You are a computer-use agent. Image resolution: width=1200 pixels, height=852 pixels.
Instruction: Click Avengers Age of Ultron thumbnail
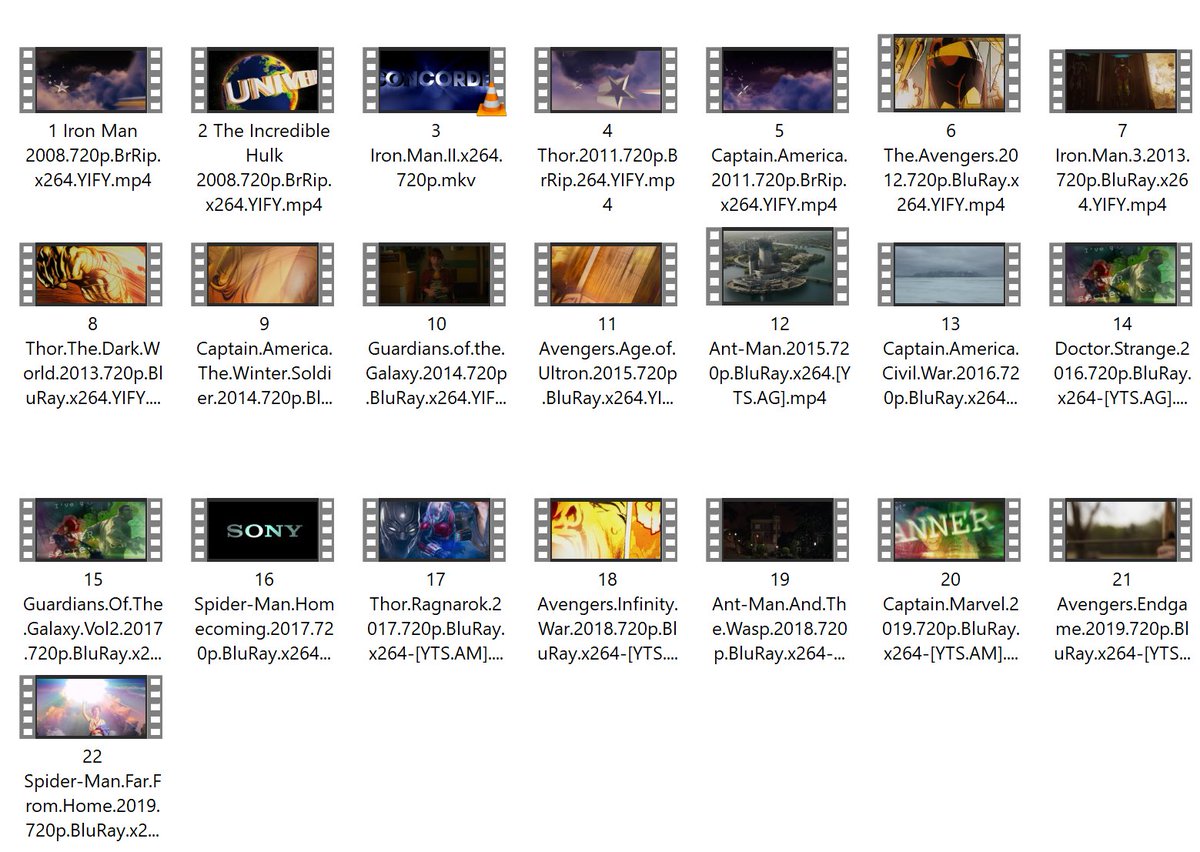pos(606,274)
